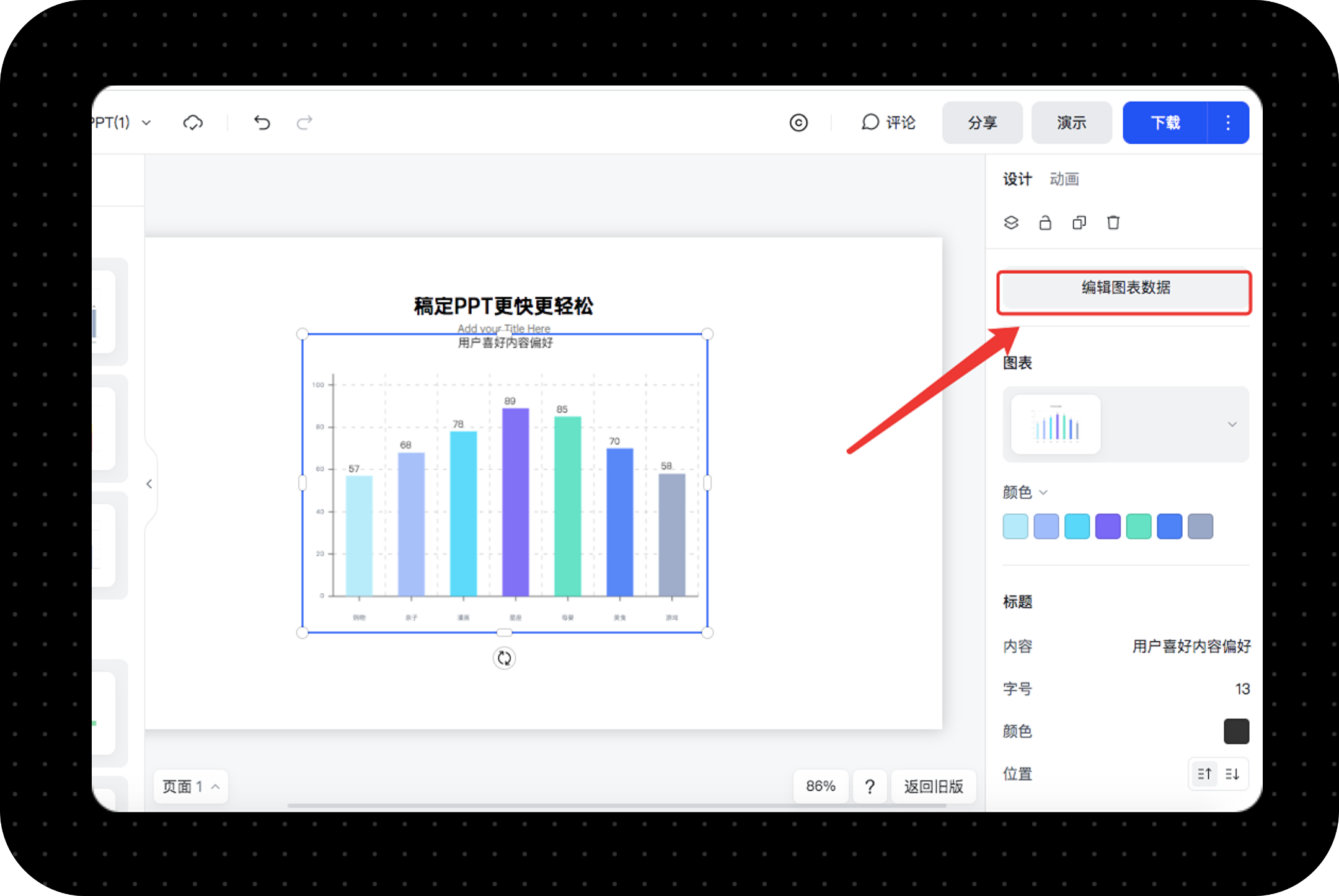Click the trash delete icon
This screenshot has height=896, width=1339.
(1113, 222)
